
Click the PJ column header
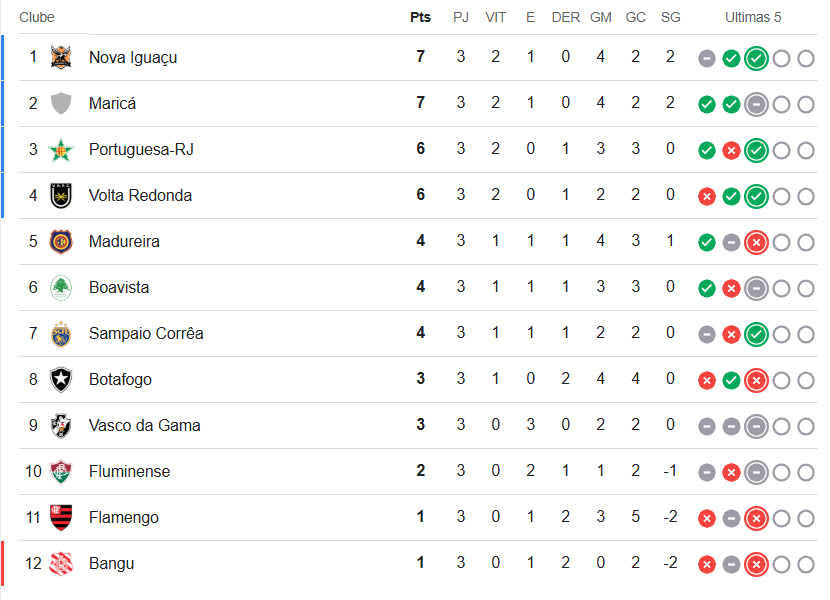point(461,17)
